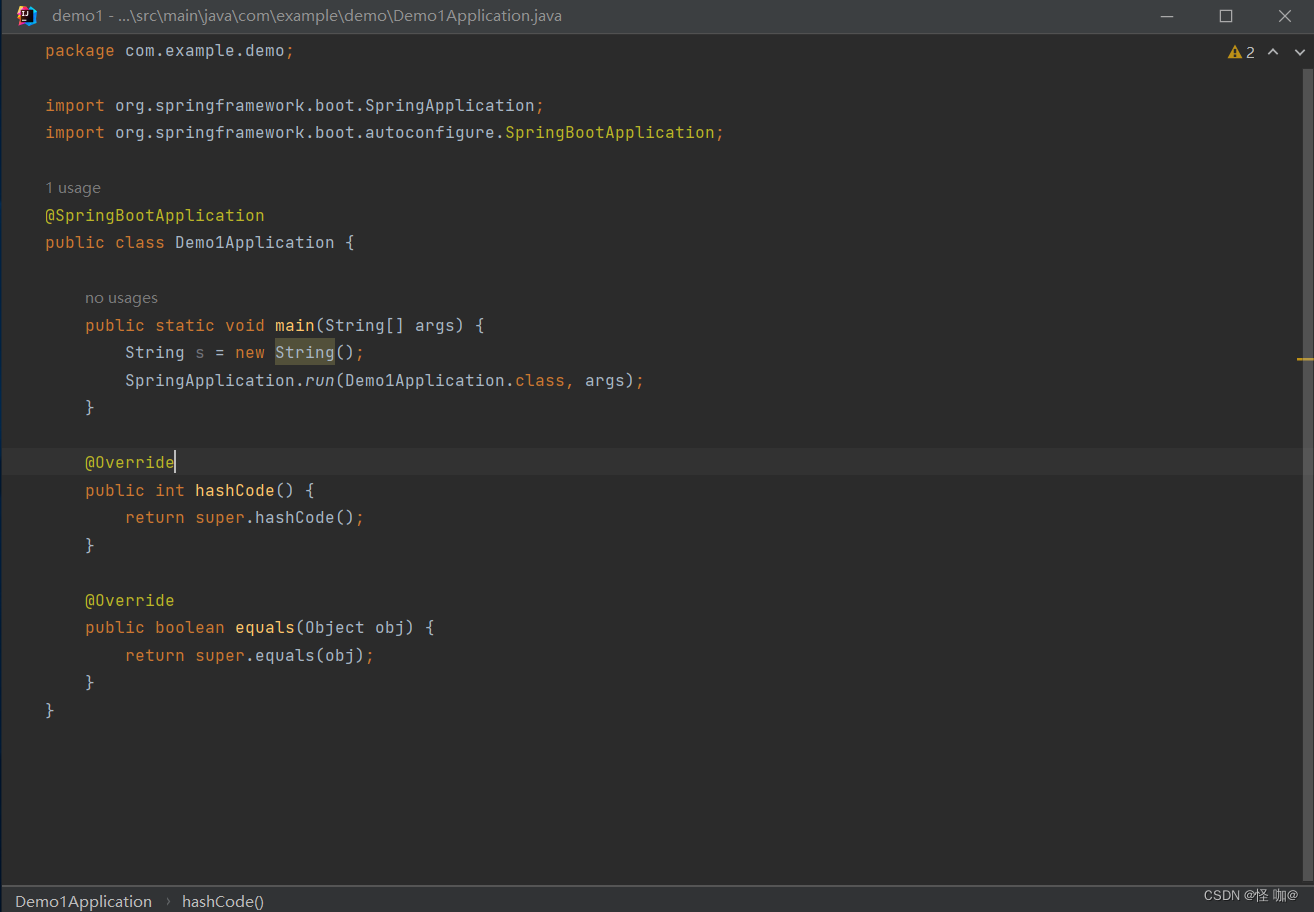
Task: Click the @Override annotation above hashCode
Action: pos(130,462)
